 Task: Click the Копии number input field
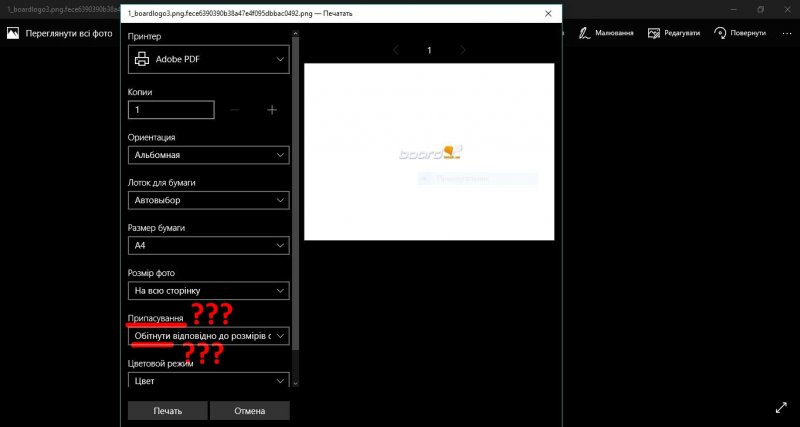(x=171, y=110)
